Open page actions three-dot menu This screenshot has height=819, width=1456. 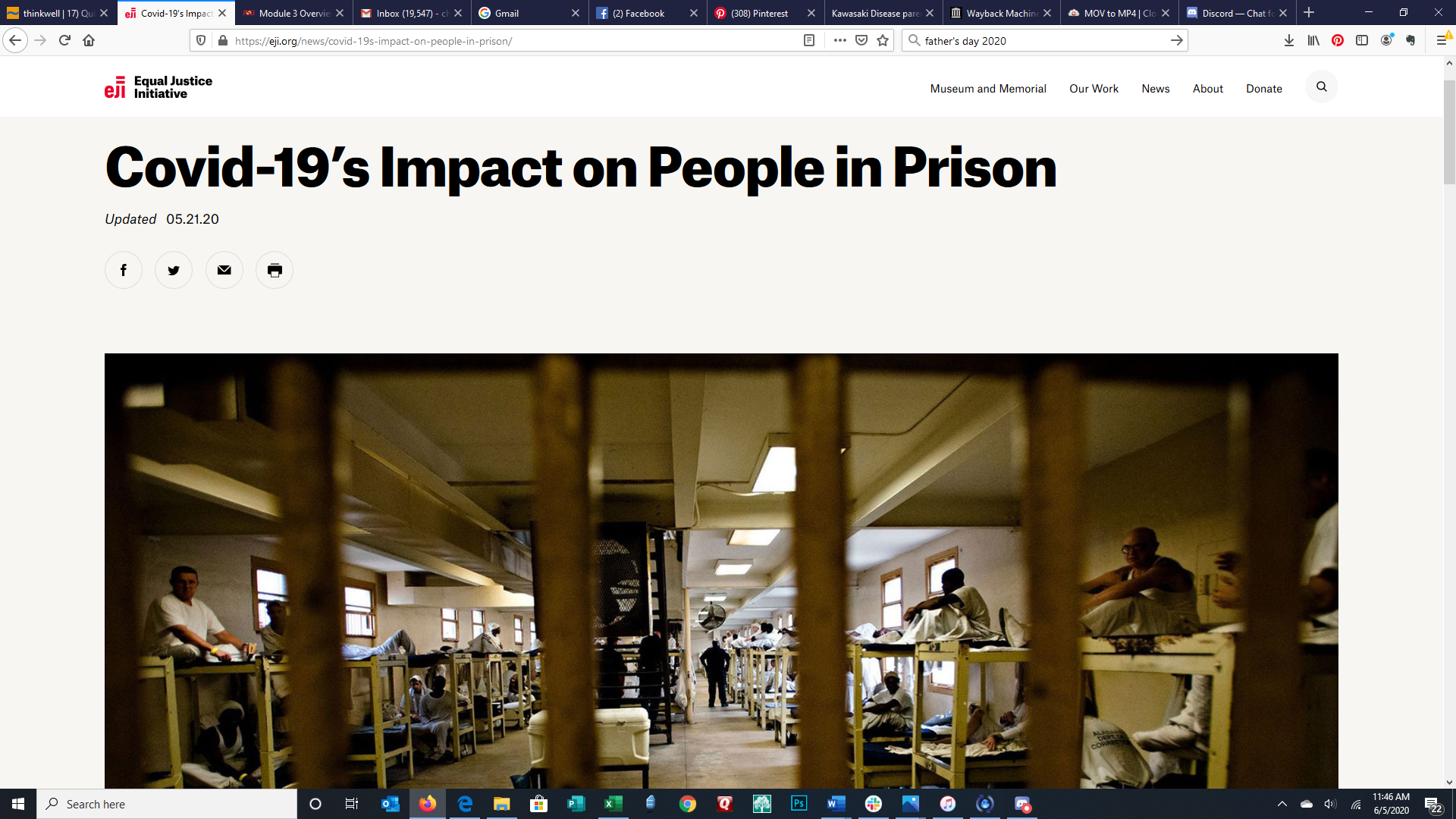tap(839, 41)
